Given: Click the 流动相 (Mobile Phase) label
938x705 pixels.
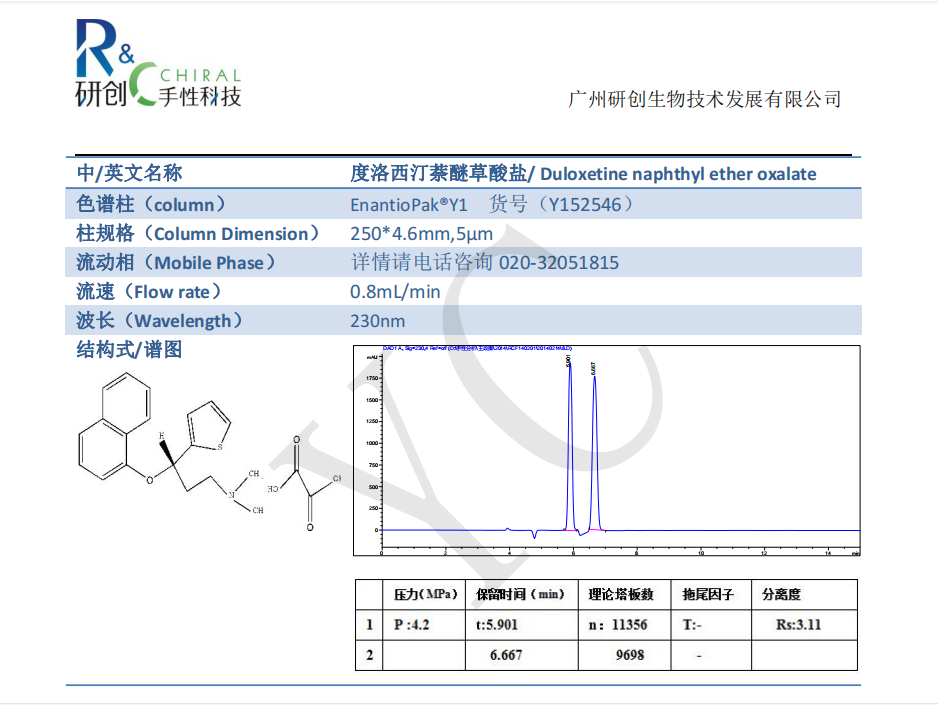Looking at the screenshot, I should [176, 263].
